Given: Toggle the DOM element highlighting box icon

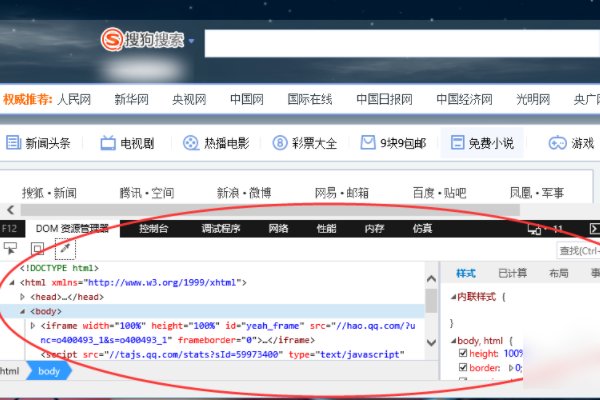Looking at the screenshot, I should click(38, 249).
